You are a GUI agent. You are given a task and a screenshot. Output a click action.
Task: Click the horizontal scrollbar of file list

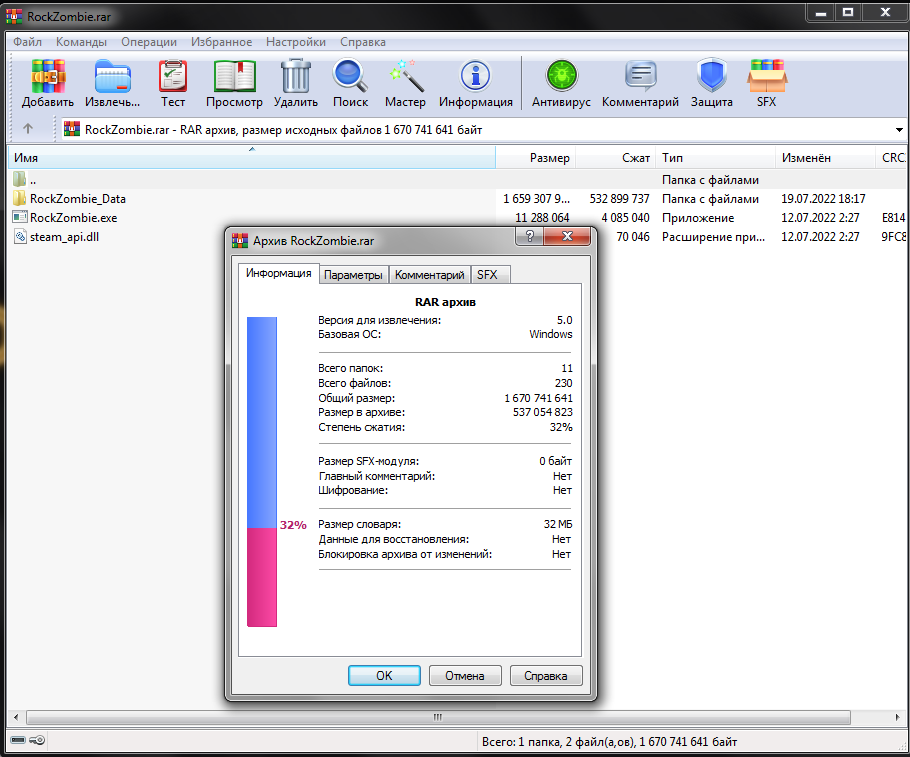[437, 717]
